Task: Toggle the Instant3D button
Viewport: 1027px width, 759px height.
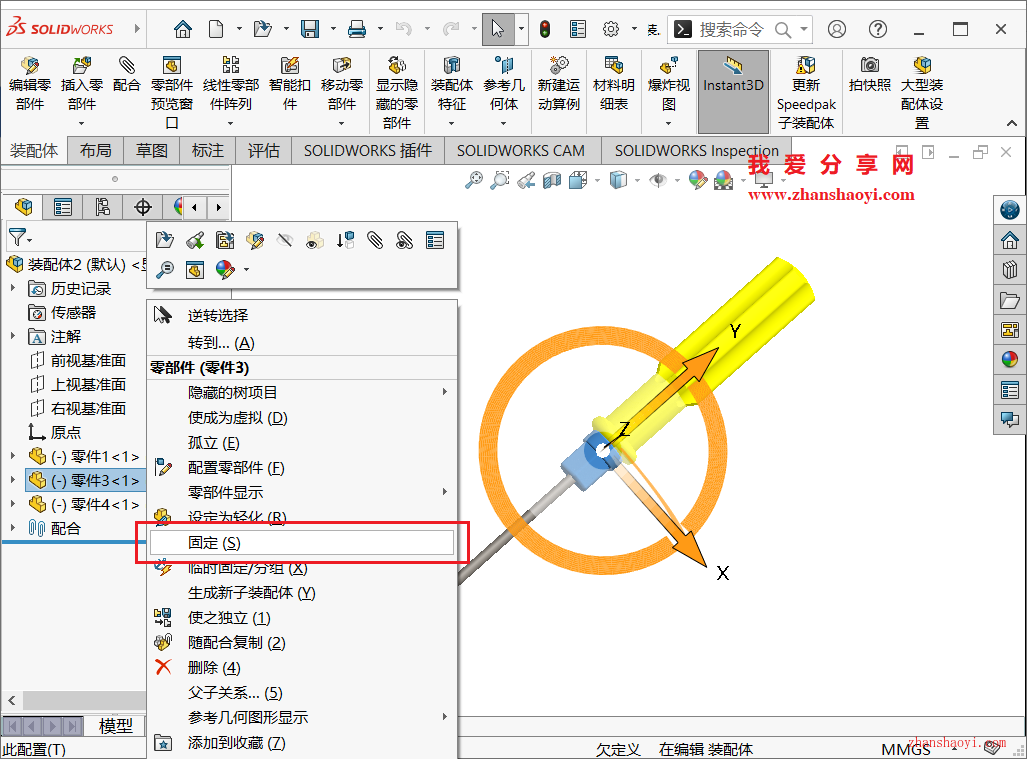Action: 733,92
